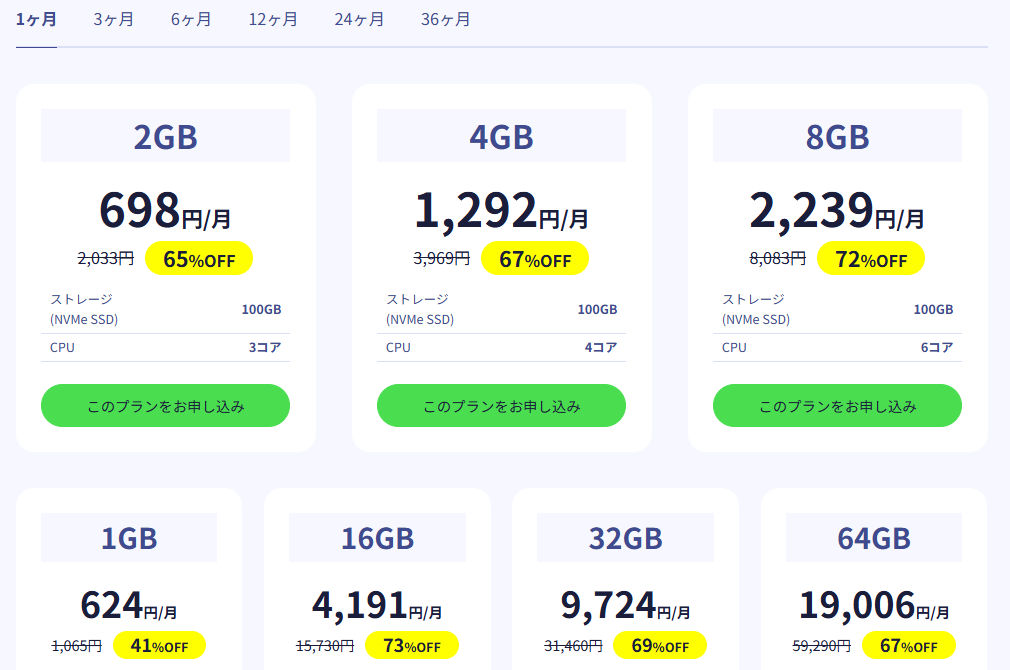This screenshot has height=670, width=1010.
Task: Select the 36ヶ月 contract tab
Action: pyautogui.click(x=445, y=20)
